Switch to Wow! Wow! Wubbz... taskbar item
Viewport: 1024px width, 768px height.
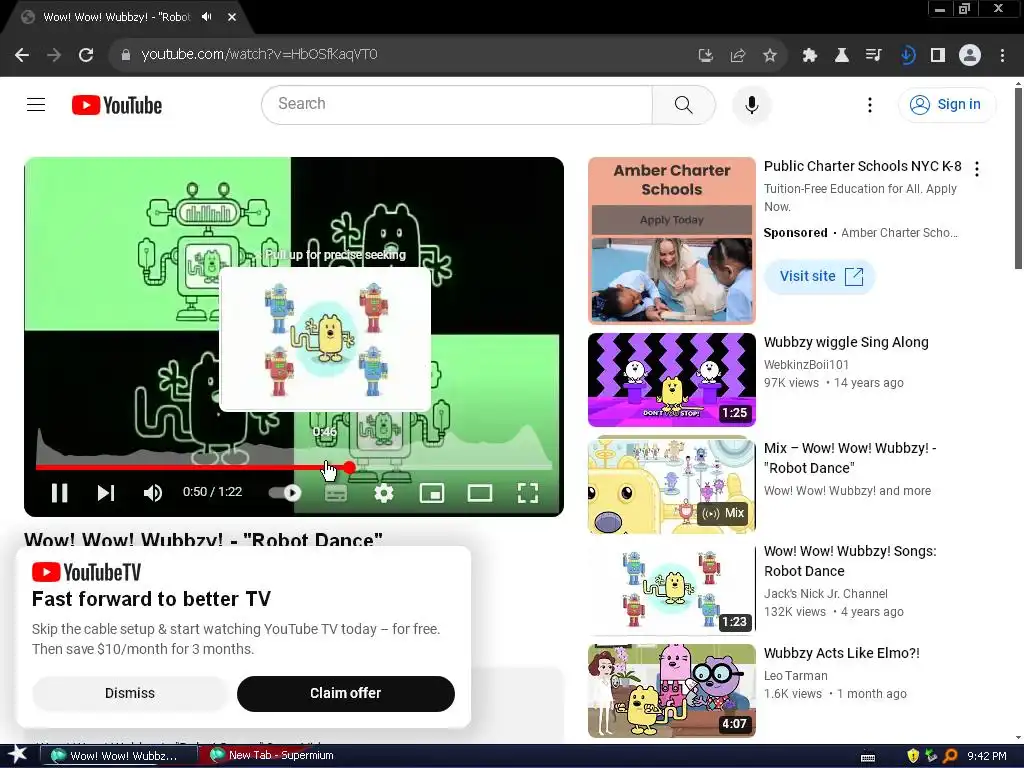click(119, 756)
